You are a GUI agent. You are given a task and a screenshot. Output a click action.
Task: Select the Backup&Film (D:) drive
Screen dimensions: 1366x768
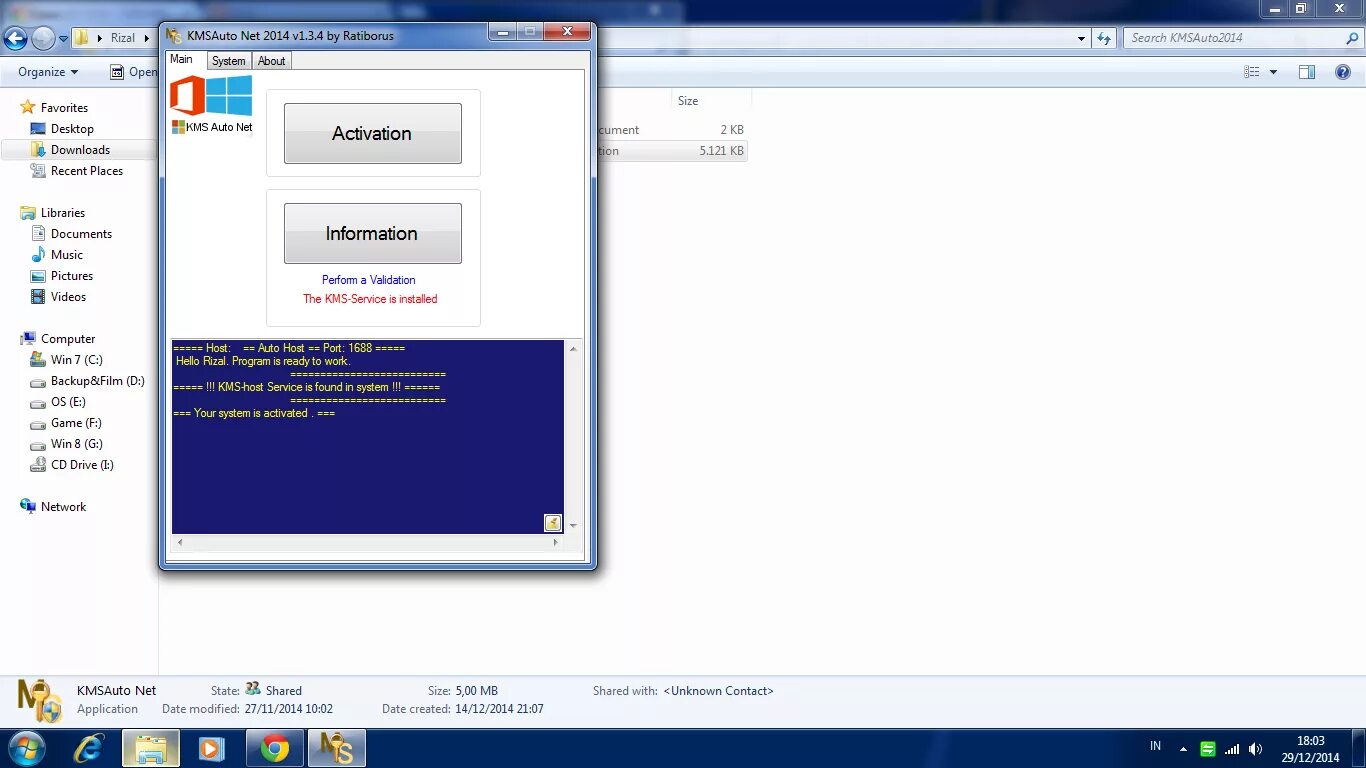[98, 381]
